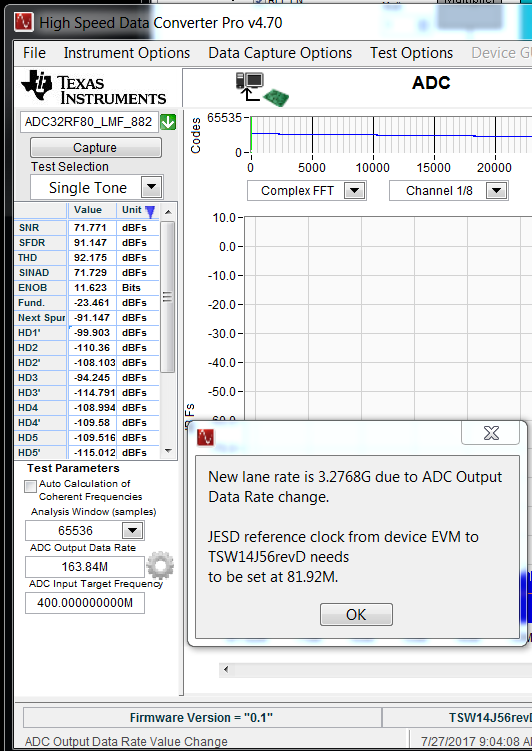Screen dimensions: 532x751
Task: Click the app icon in the title bar
Action: click(x=24, y=23)
